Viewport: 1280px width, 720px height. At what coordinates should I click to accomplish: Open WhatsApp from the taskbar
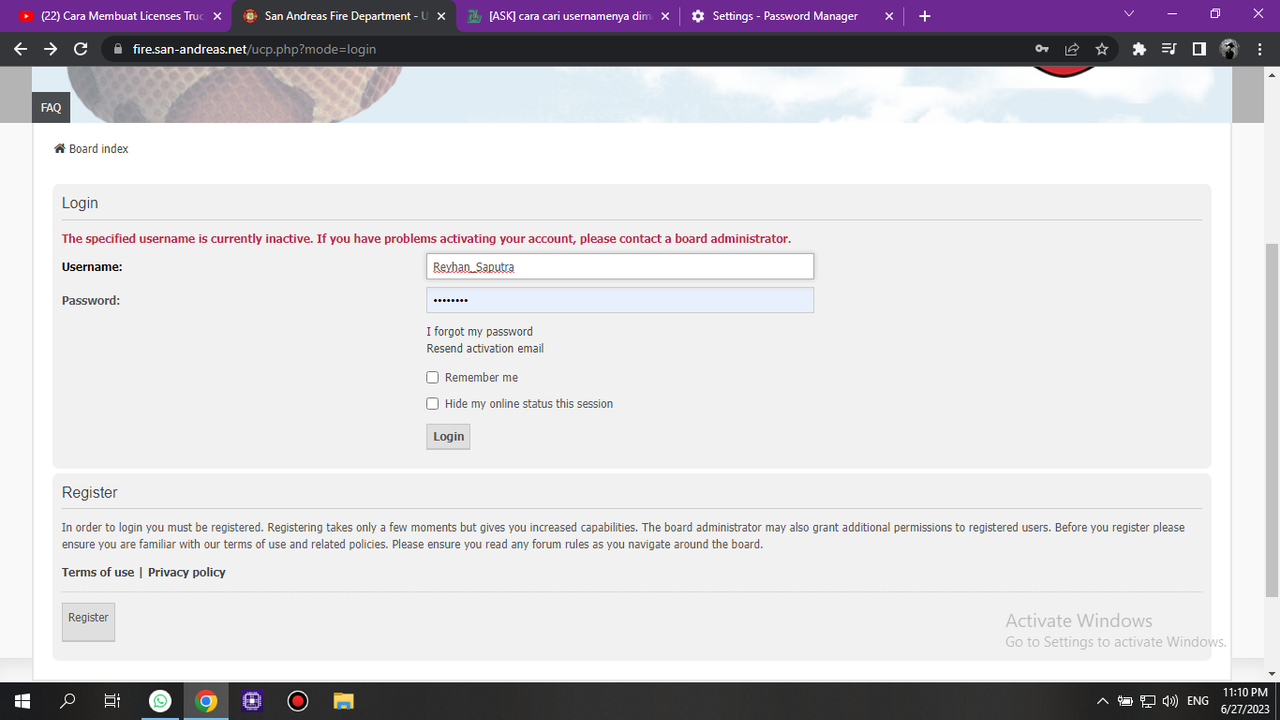160,701
